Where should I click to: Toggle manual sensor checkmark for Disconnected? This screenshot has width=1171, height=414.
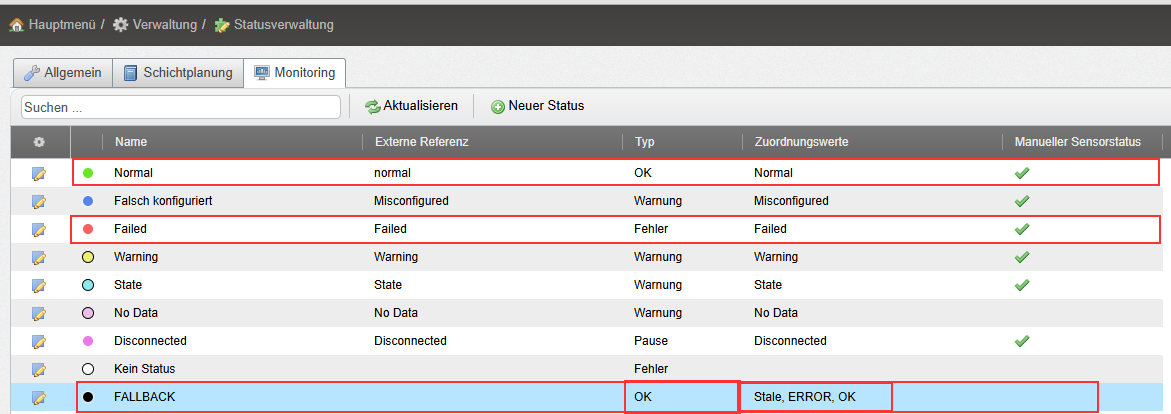coord(1021,341)
